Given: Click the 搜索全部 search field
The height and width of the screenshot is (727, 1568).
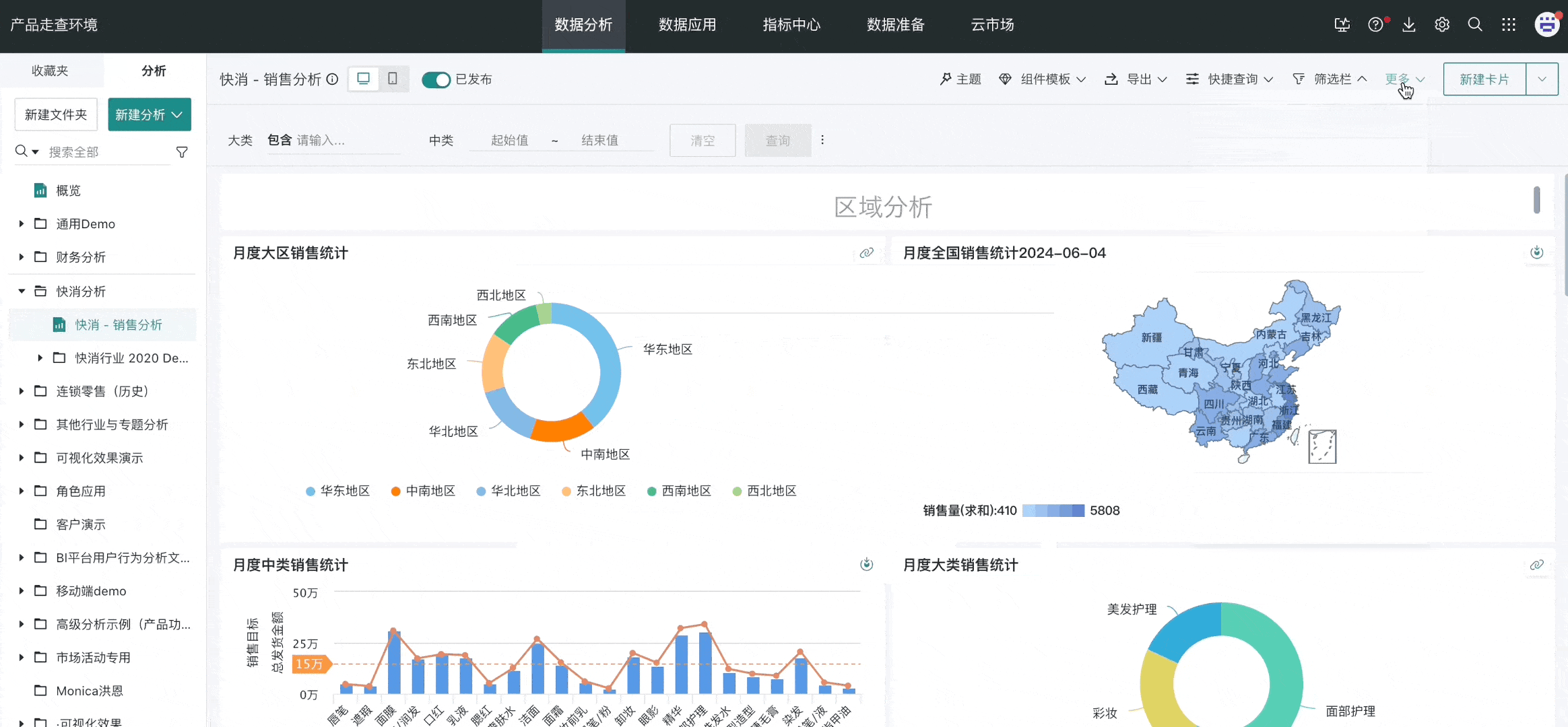Looking at the screenshot, I should coord(108,152).
